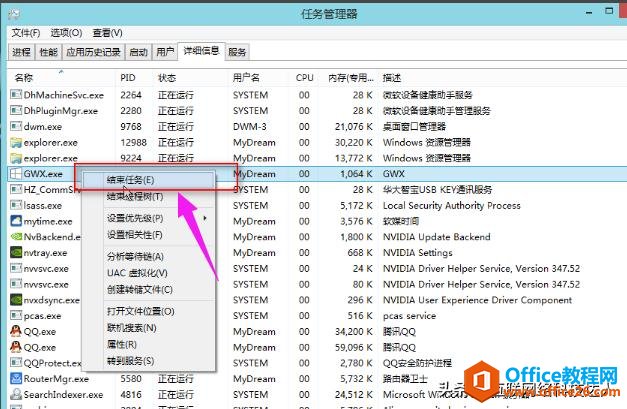This screenshot has width=627, height=409.
Task: Sort by the 名称 column header
Action: click(62, 78)
